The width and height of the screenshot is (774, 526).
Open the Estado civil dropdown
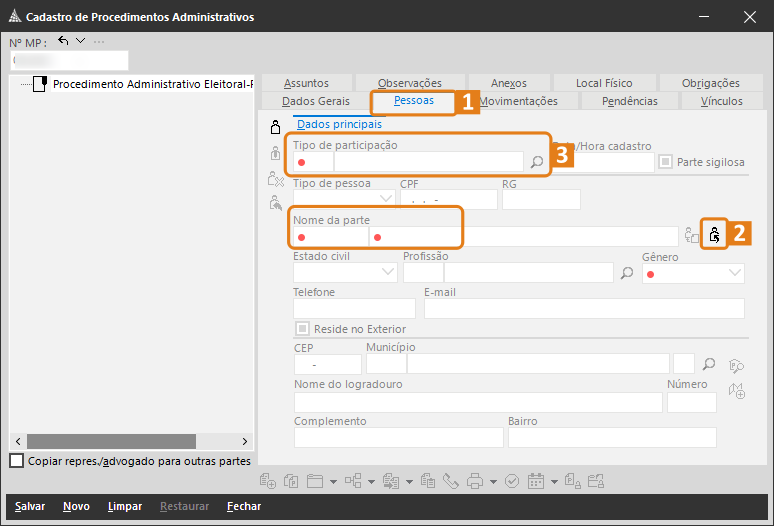point(388,272)
